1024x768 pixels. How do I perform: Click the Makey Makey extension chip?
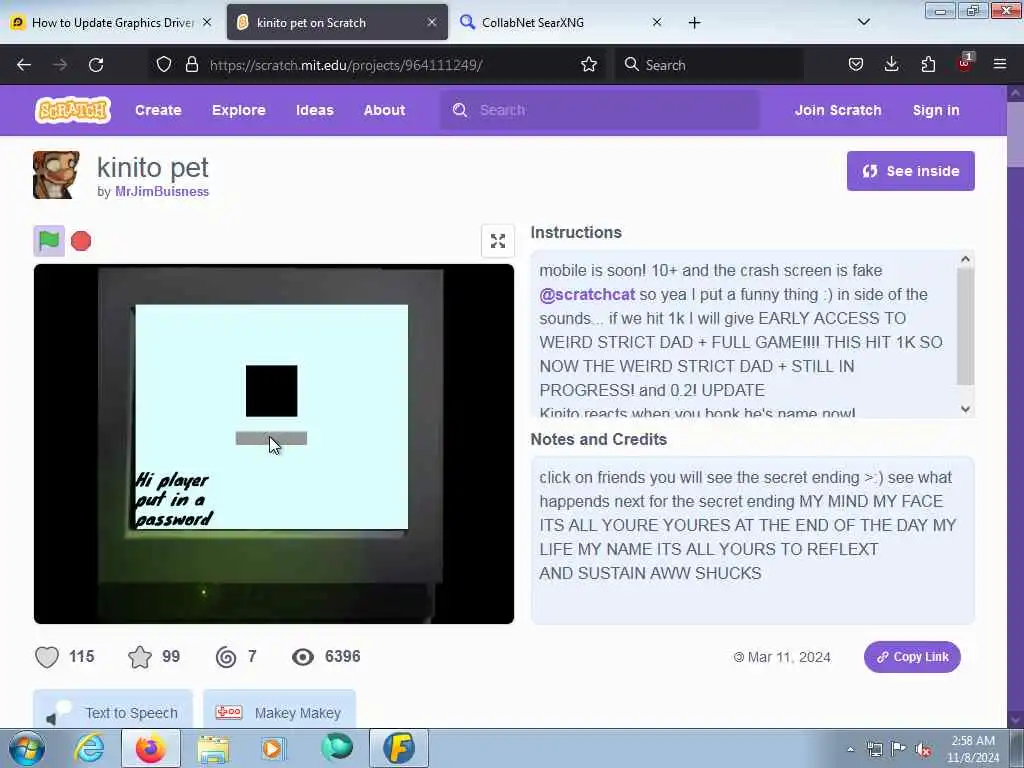(x=280, y=711)
